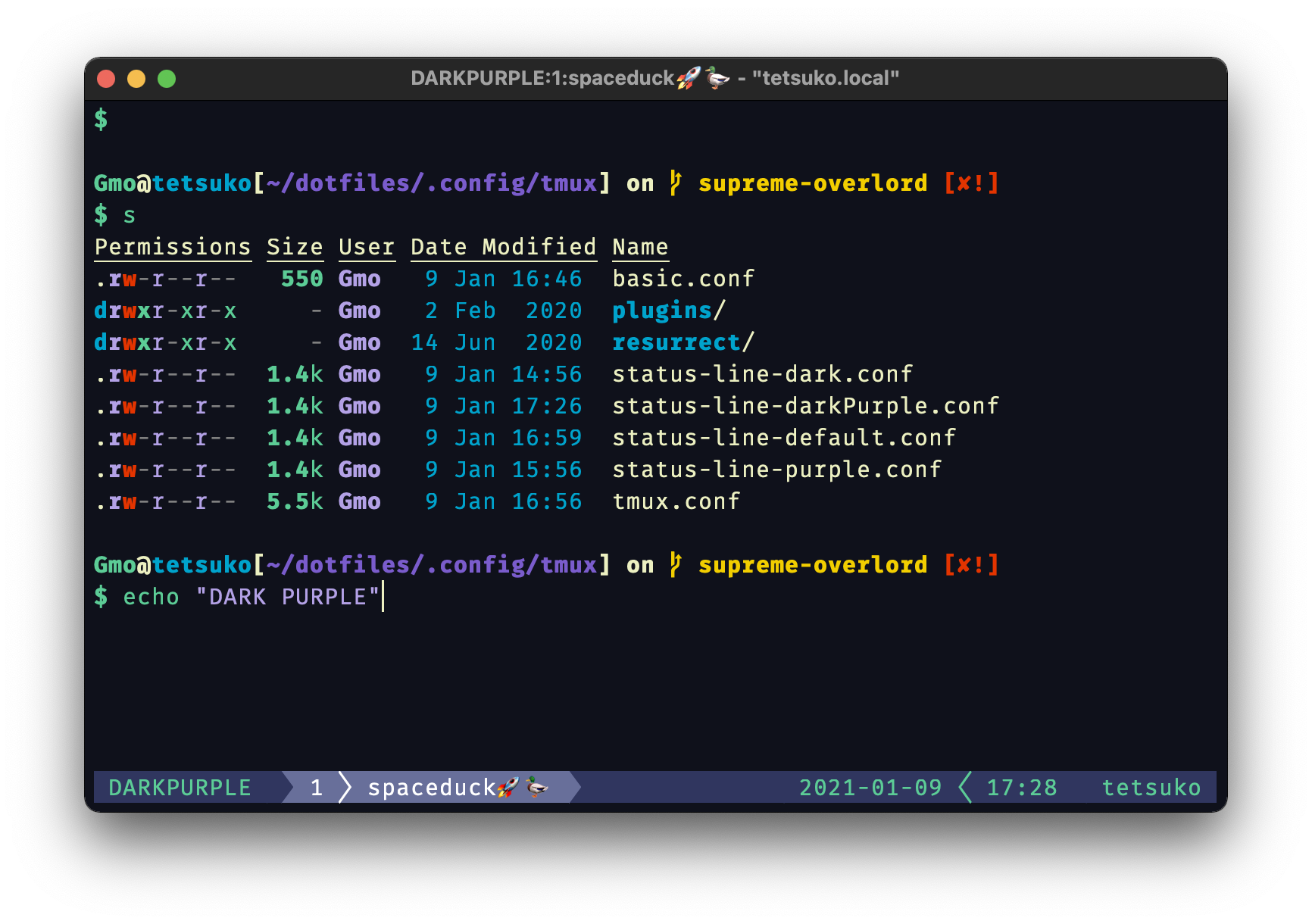Click the modified time 17:26
Viewport: 1312px width, 924px height.
pos(546,406)
